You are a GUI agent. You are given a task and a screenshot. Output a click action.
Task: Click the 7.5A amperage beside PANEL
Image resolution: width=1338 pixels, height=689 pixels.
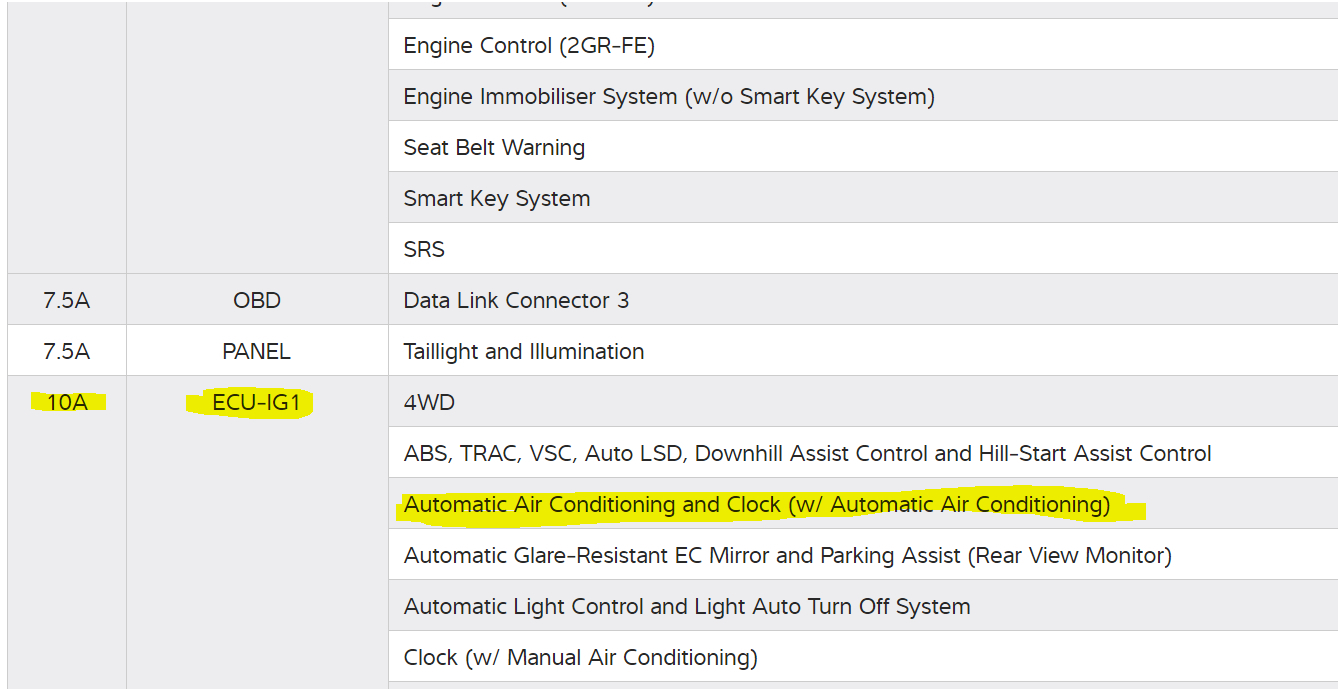[66, 352]
